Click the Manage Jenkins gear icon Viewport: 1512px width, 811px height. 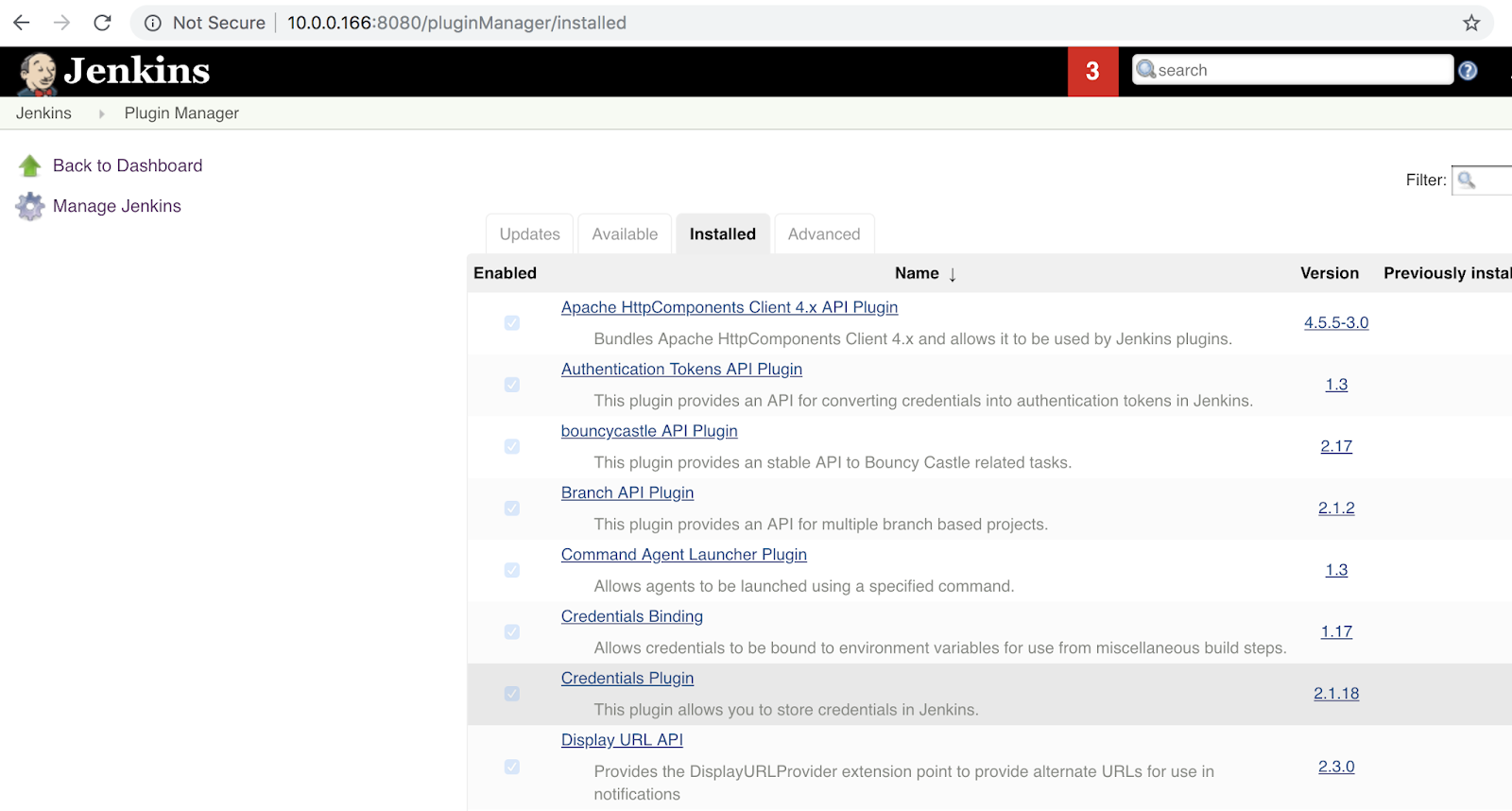pos(30,206)
